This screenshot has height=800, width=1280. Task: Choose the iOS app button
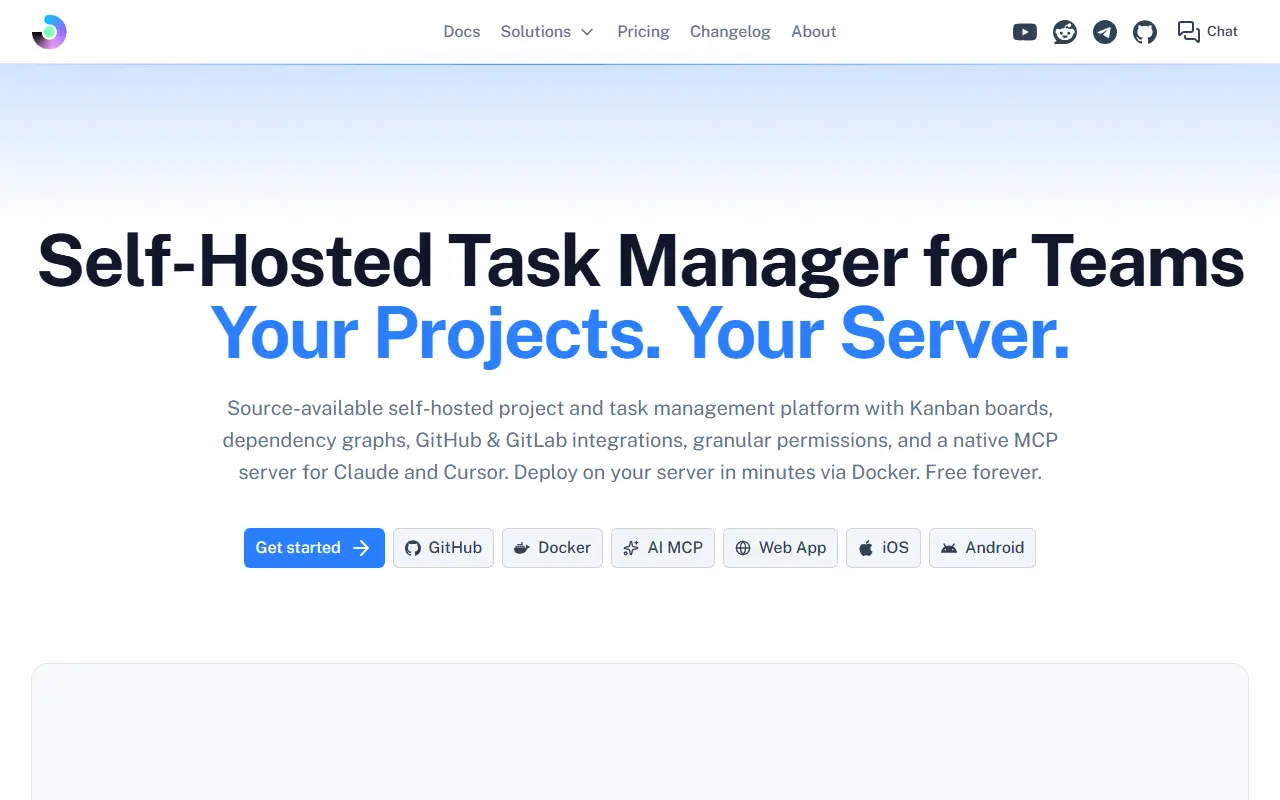(x=883, y=548)
